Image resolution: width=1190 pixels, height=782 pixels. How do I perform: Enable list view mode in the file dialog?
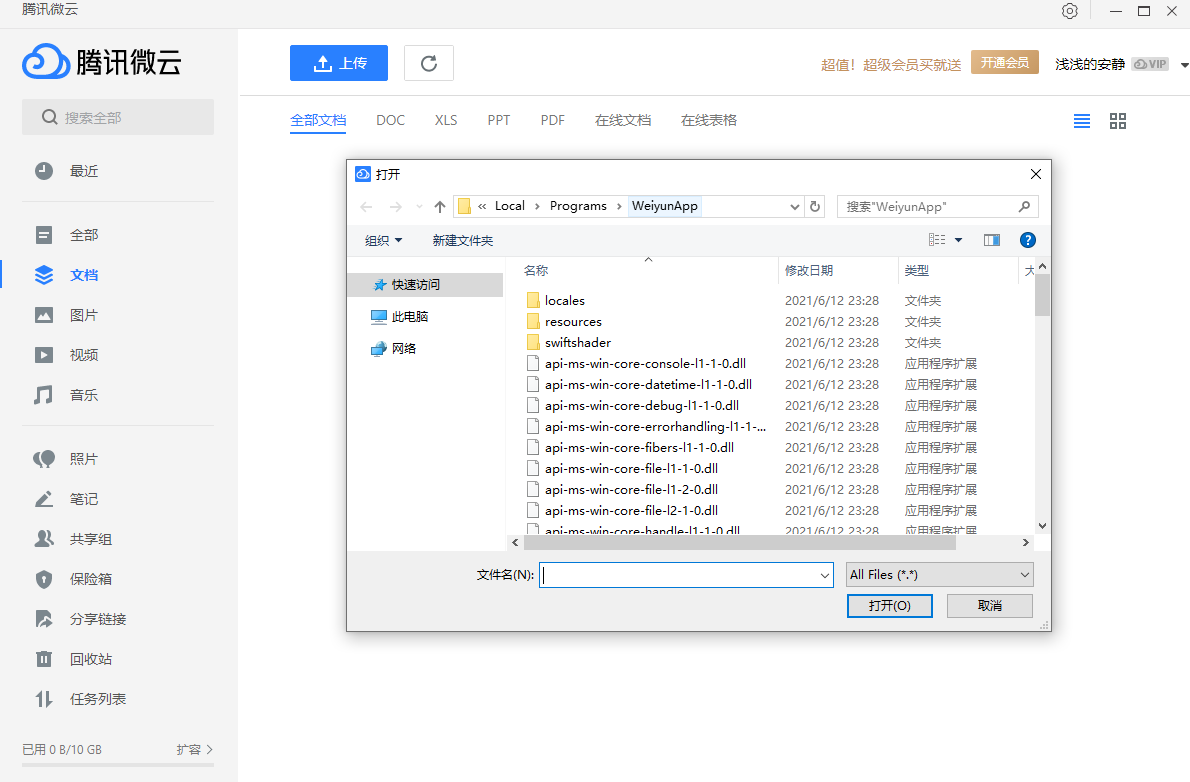tap(937, 239)
